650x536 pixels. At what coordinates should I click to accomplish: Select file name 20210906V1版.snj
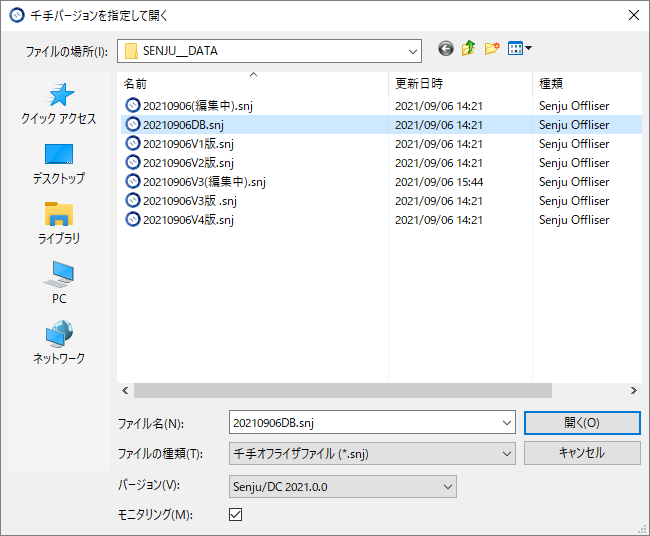point(188,144)
